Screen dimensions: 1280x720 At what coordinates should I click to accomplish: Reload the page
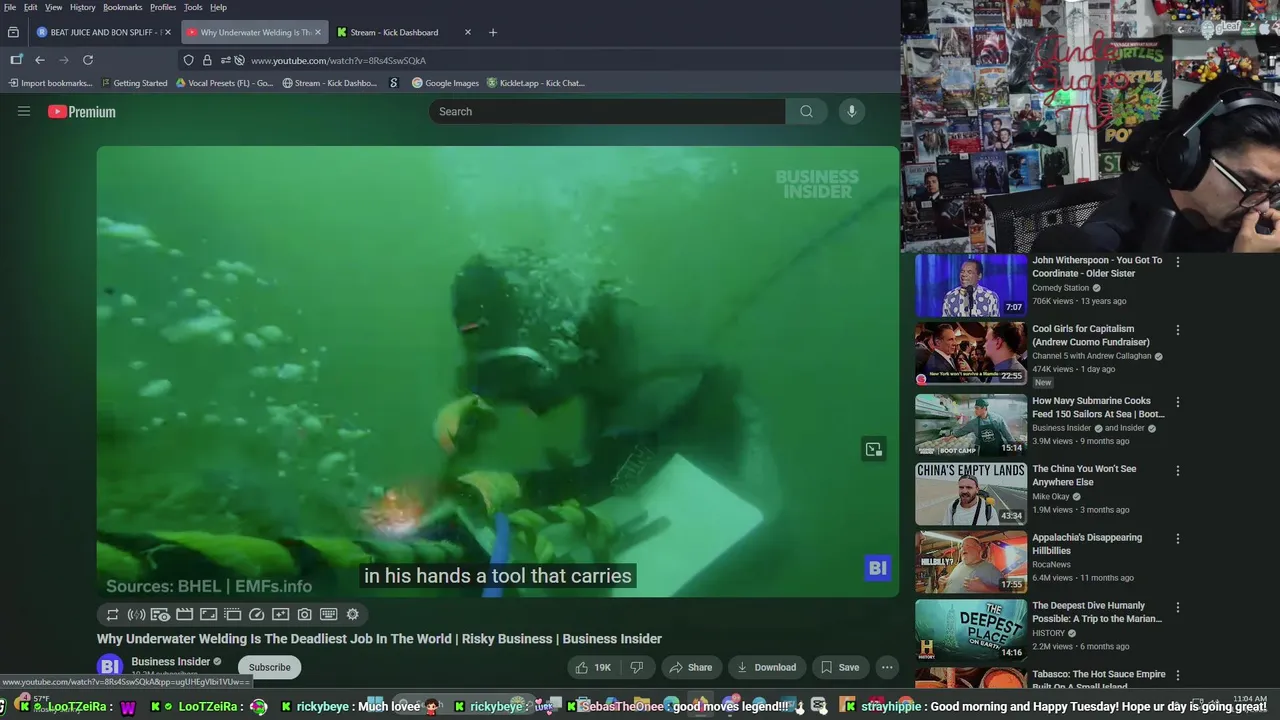tap(88, 60)
